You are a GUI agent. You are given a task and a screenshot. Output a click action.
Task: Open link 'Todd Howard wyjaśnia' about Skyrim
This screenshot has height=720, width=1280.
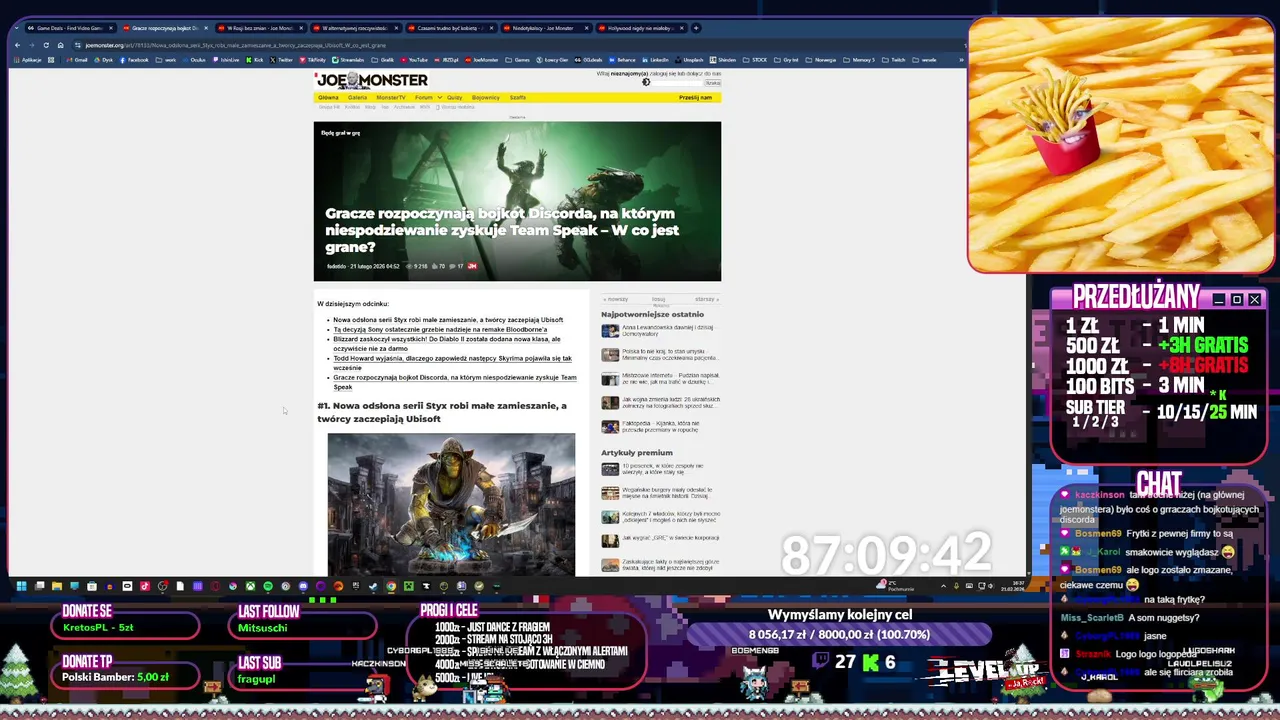point(452,362)
